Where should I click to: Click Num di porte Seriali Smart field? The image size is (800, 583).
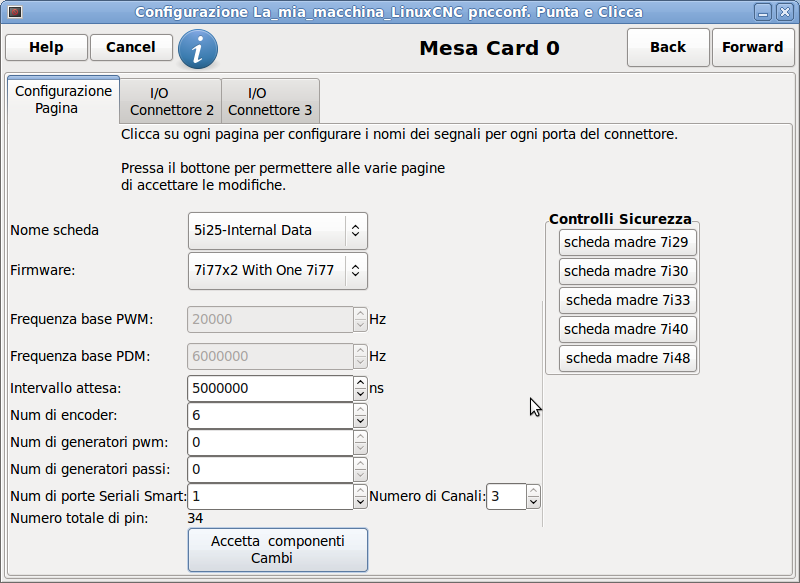270,497
